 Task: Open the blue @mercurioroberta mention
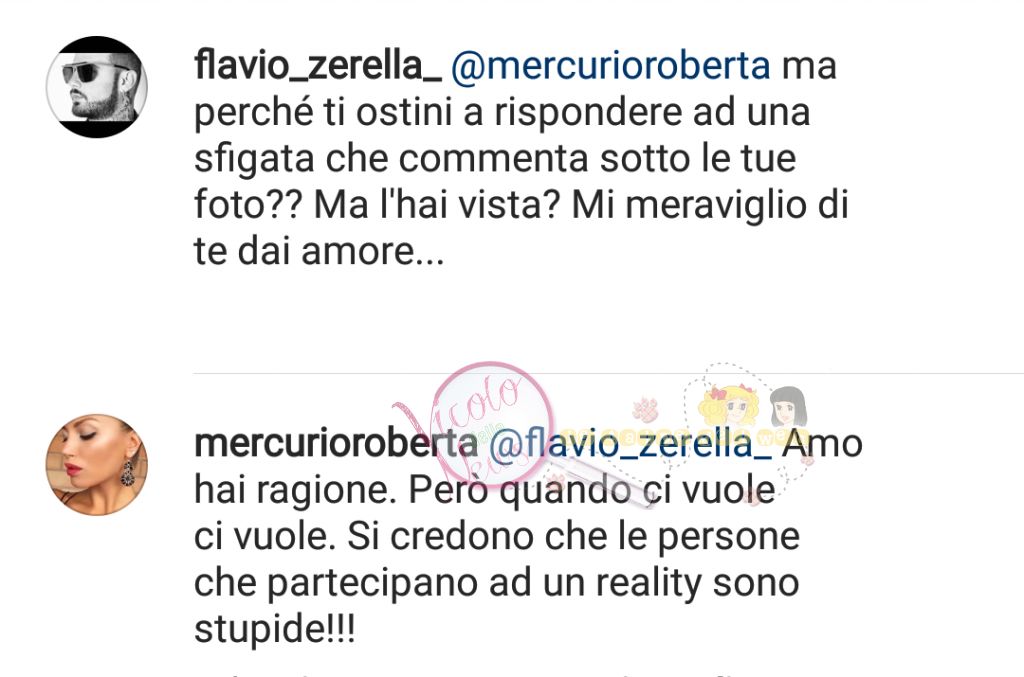tap(611, 66)
